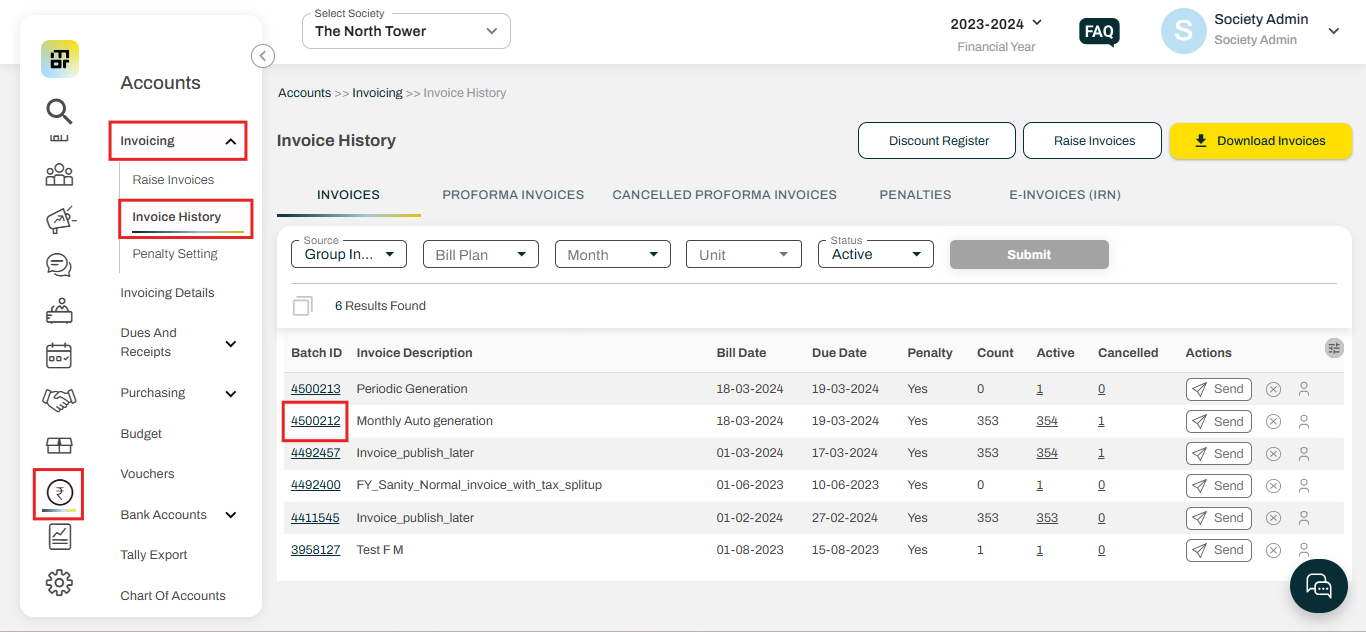Open the settings gear at sidebar bottom
Viewport: 1366px width, 632px height.
pyautogui.click(x=59, y=581)
